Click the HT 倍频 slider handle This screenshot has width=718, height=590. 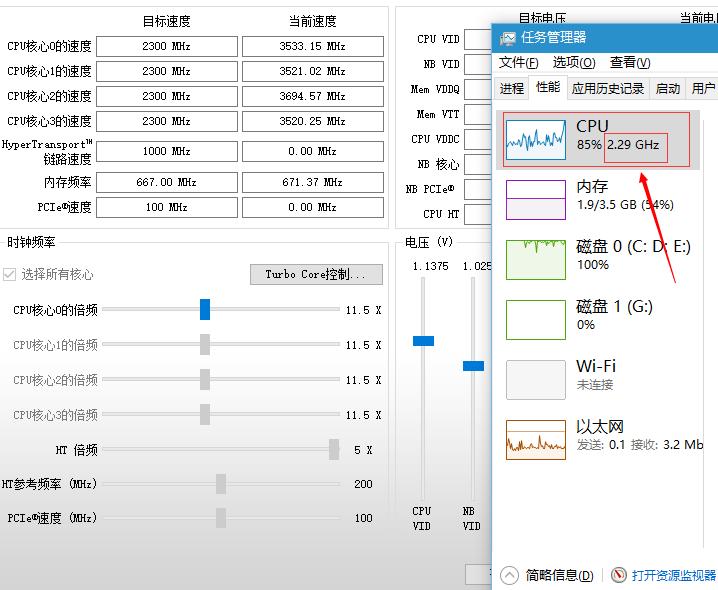pyautogui.click(x=334, y=449)
